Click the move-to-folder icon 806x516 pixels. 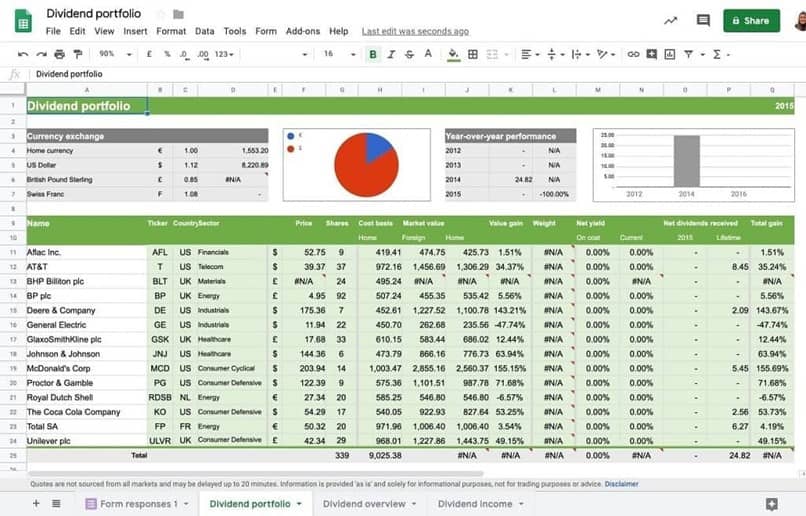tap(178, 14)
